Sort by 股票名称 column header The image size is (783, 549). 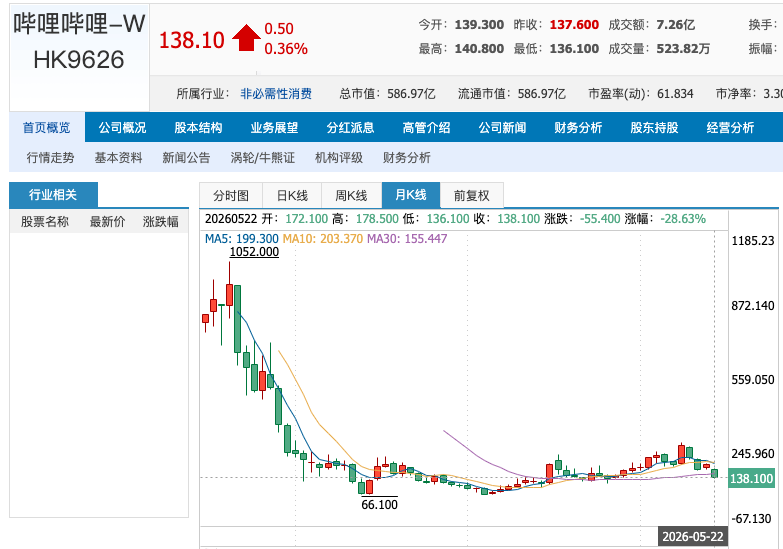(45, 221)
